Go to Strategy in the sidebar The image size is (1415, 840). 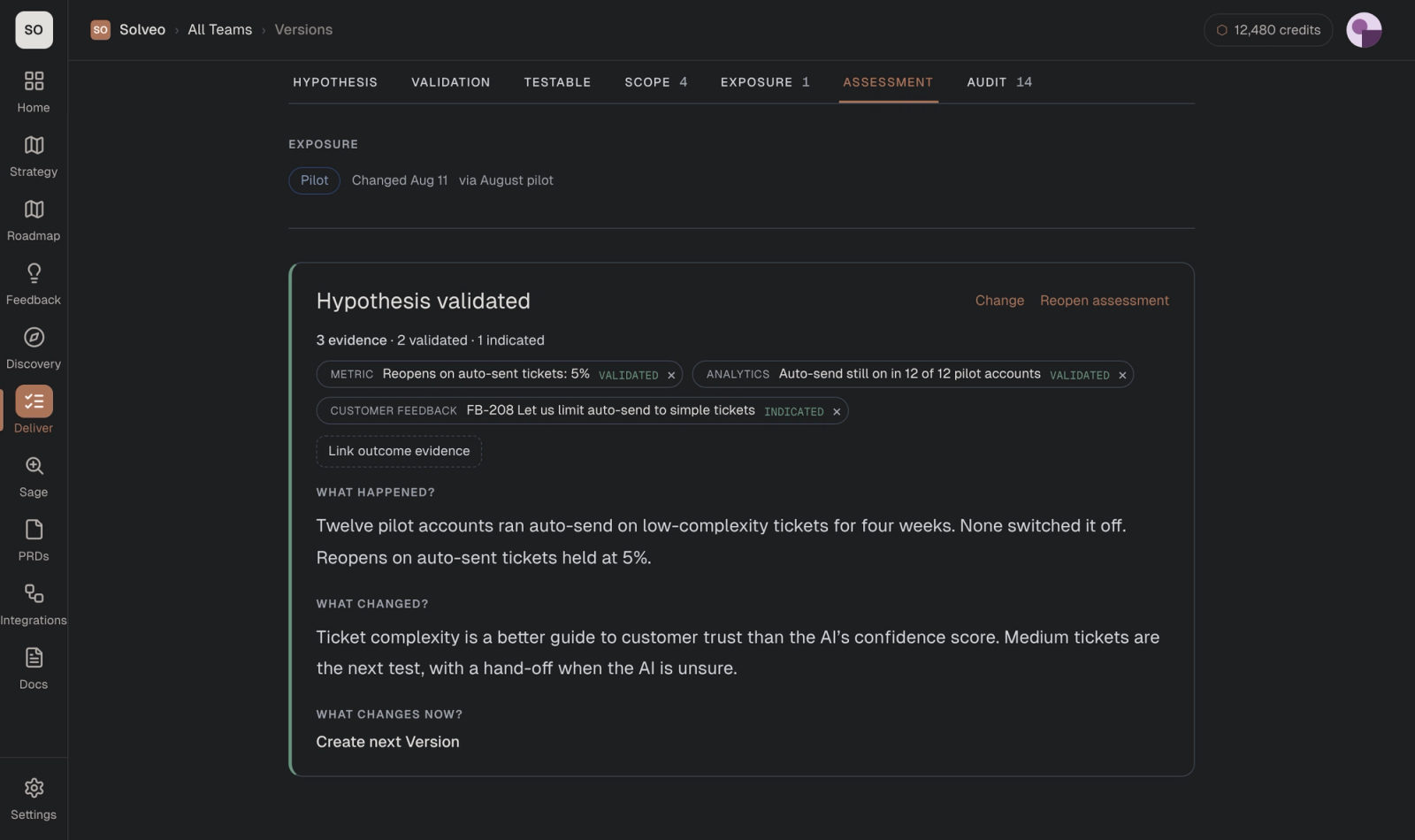[x=34, y=157]
